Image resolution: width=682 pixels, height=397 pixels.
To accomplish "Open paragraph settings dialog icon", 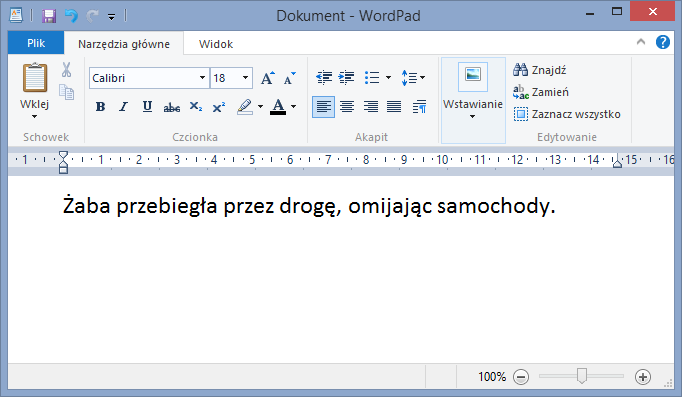I will pos(419,107).
